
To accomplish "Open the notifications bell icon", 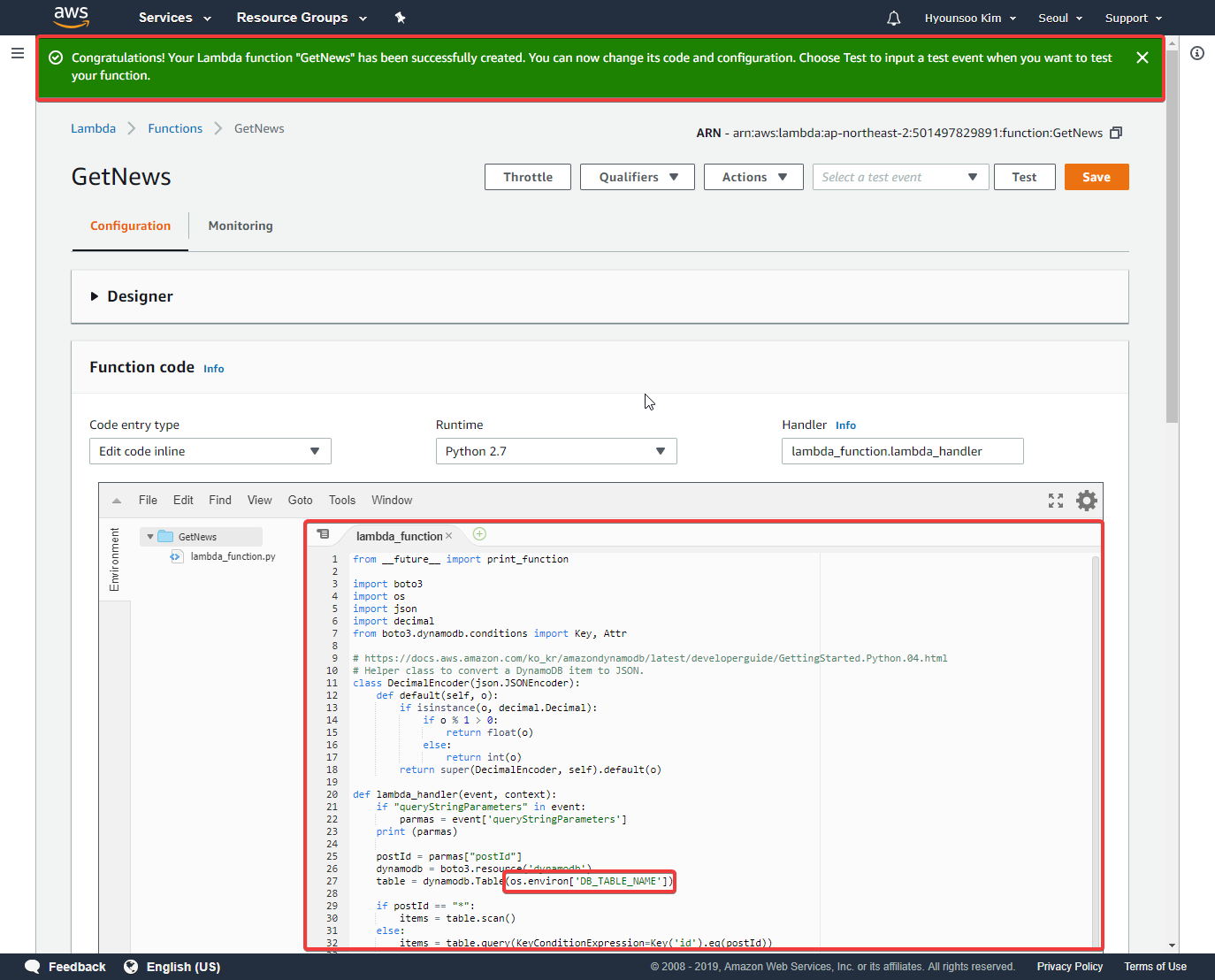I will pos(894,18).
